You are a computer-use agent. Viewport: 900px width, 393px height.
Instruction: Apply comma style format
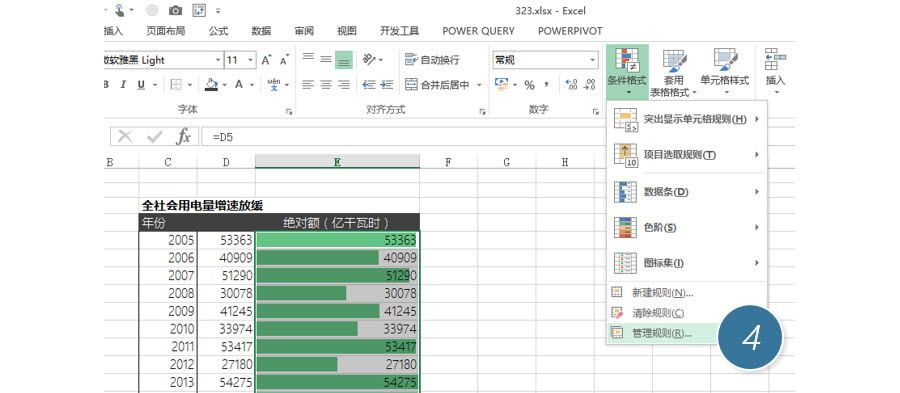click(x=547, y=84)
